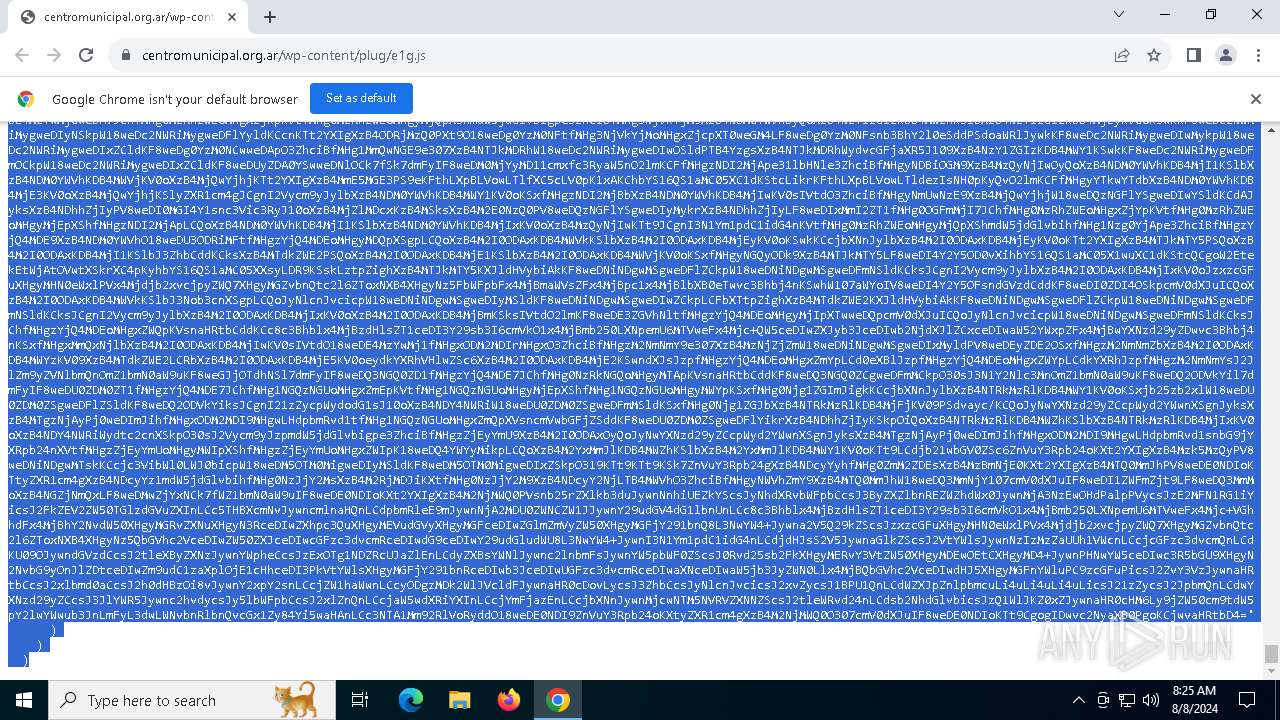The height and width of the screenshot is (720, 1280).
Task: Open the system tray security device icon
Action: (x=1103, y=700)
